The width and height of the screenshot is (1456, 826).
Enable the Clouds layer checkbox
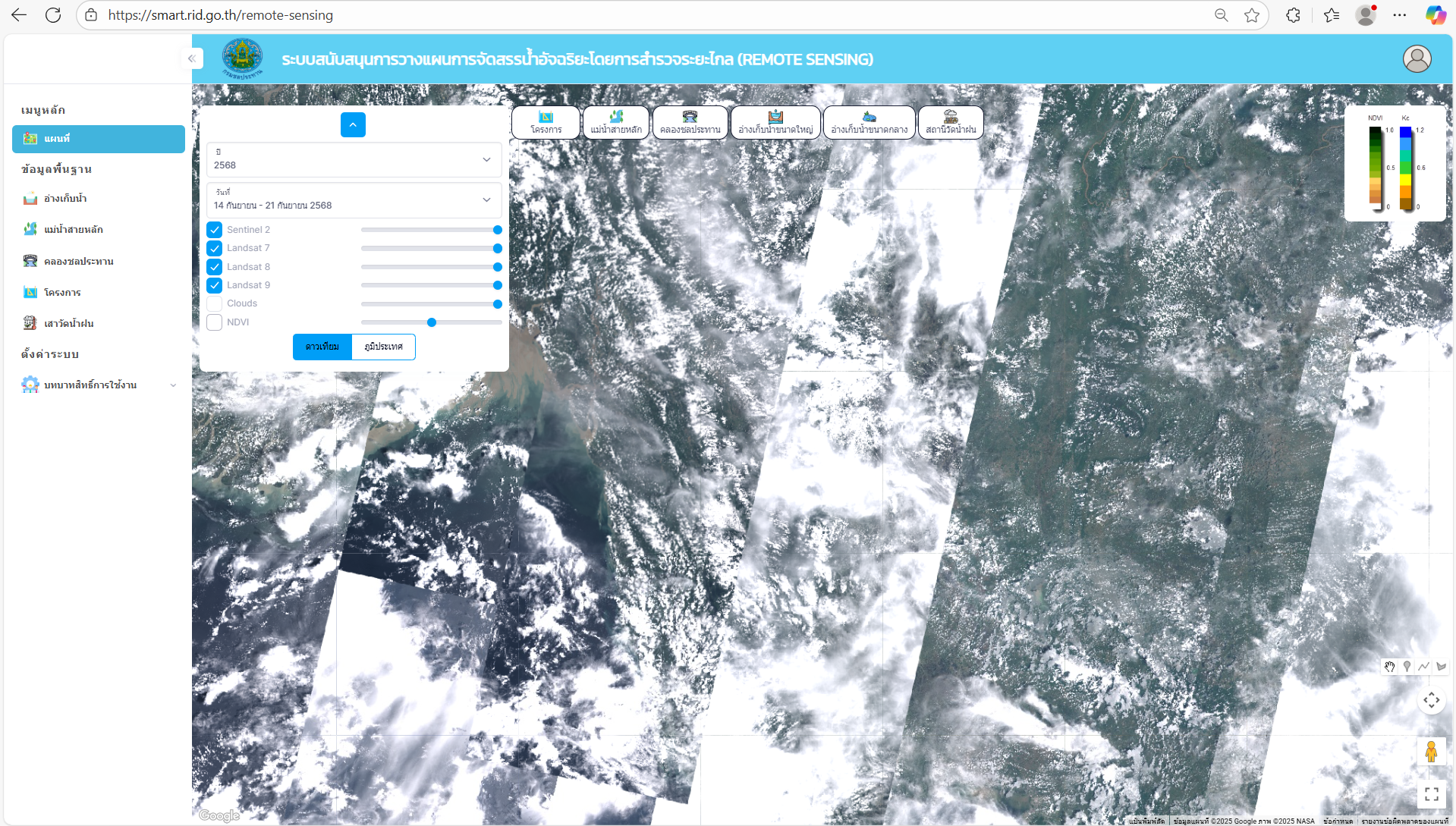215,303
